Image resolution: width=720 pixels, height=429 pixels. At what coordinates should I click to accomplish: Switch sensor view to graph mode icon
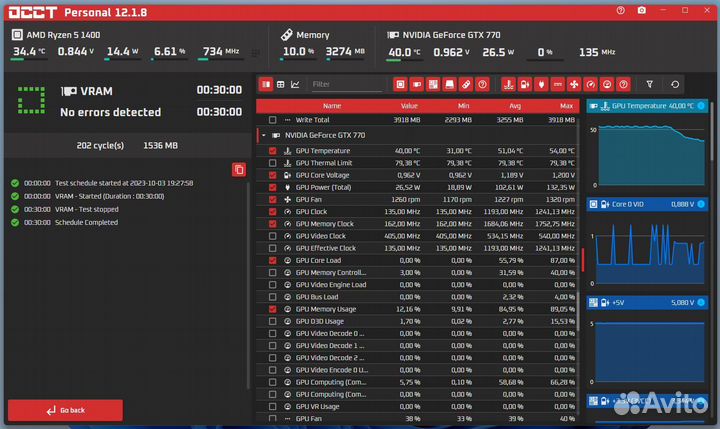295,85
